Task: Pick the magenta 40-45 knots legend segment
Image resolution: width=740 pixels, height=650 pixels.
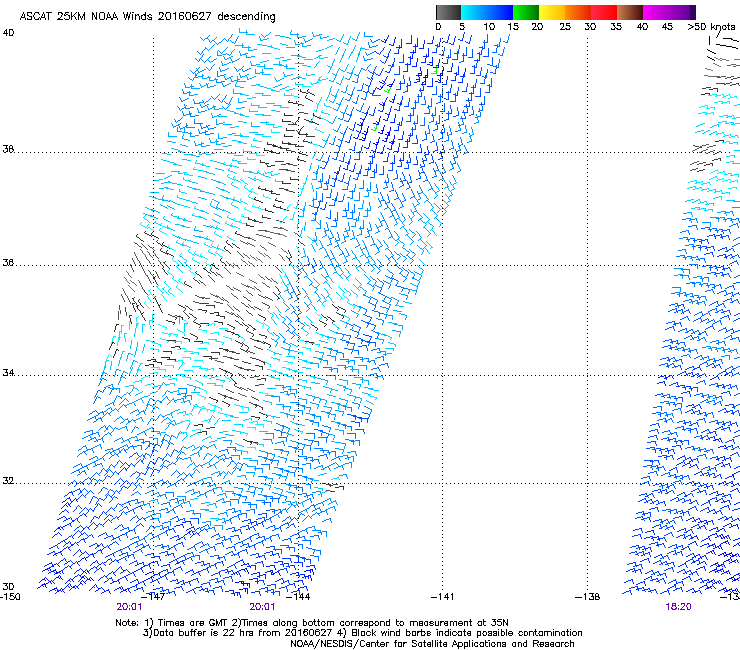Action: point(656,12)
